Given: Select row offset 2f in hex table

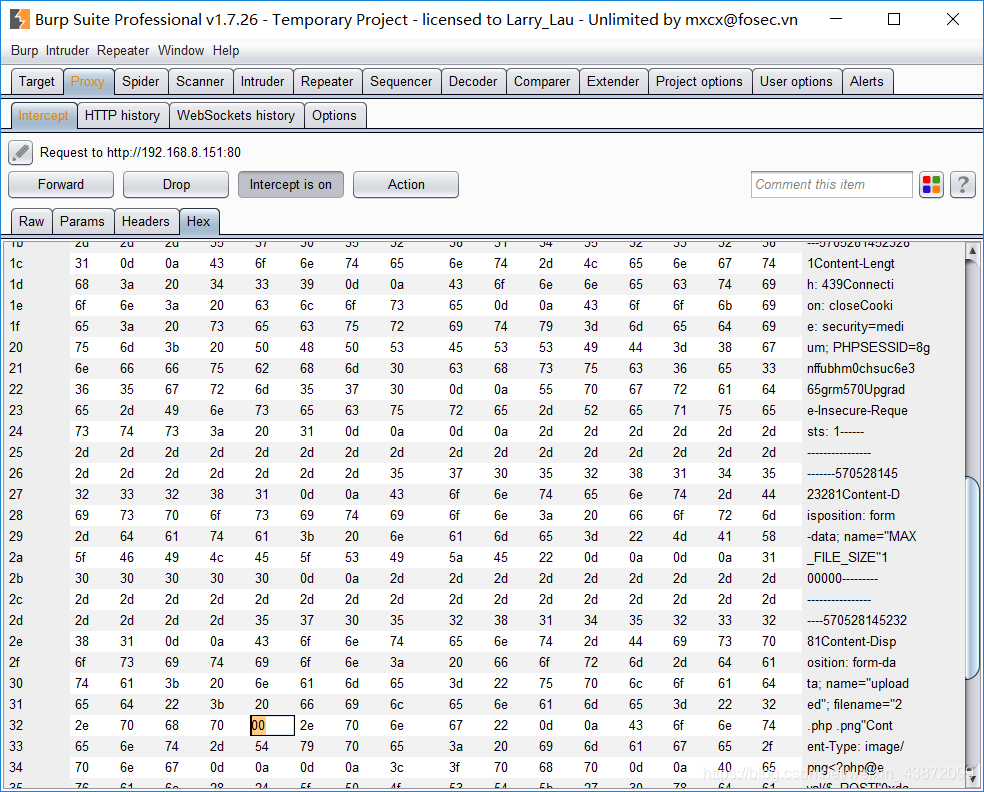Looking at the screenshot, I should pyautogui.click(x=16, y=663).
